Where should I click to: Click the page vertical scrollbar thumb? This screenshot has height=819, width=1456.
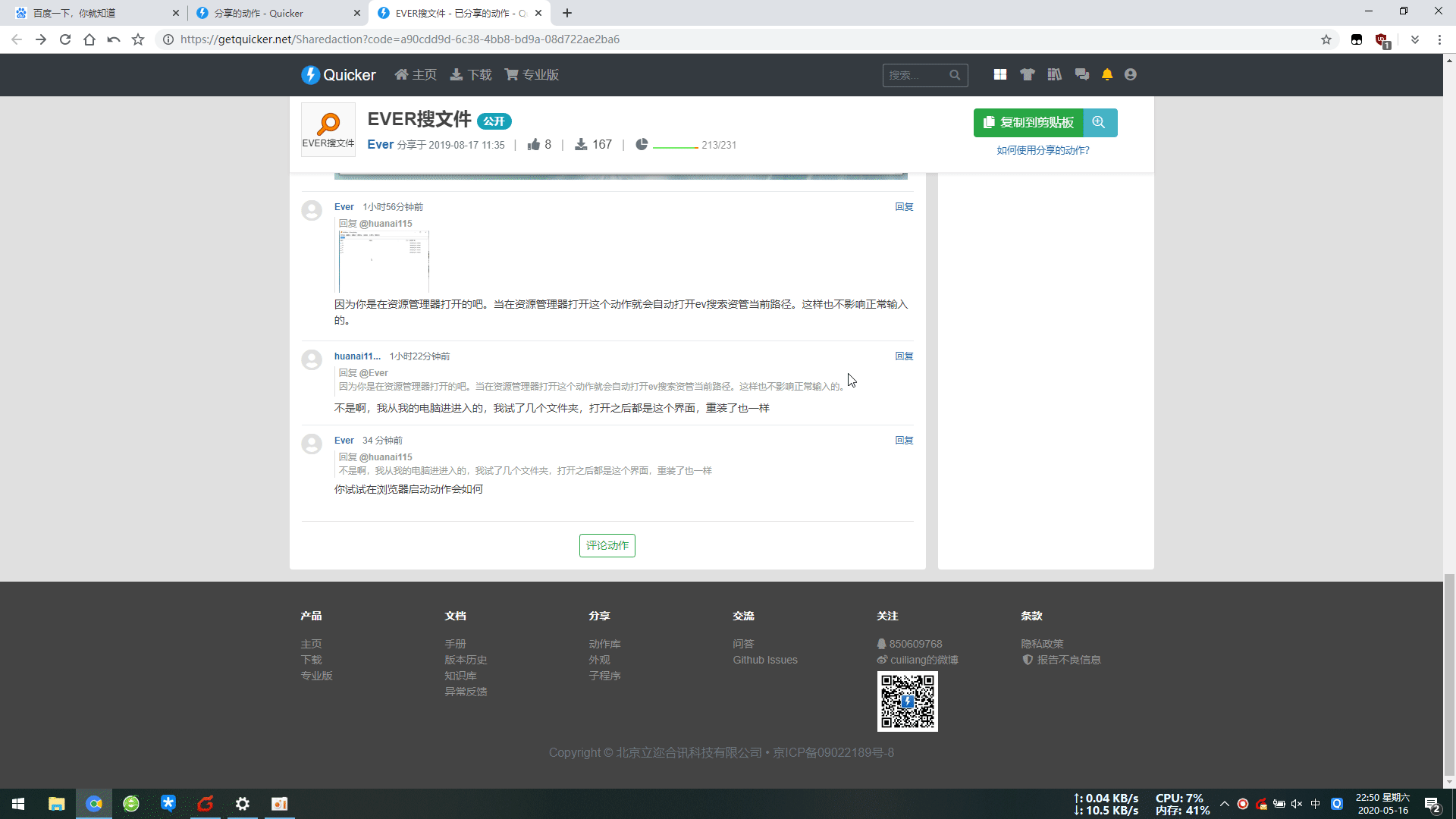click(x=1449, y=675)
